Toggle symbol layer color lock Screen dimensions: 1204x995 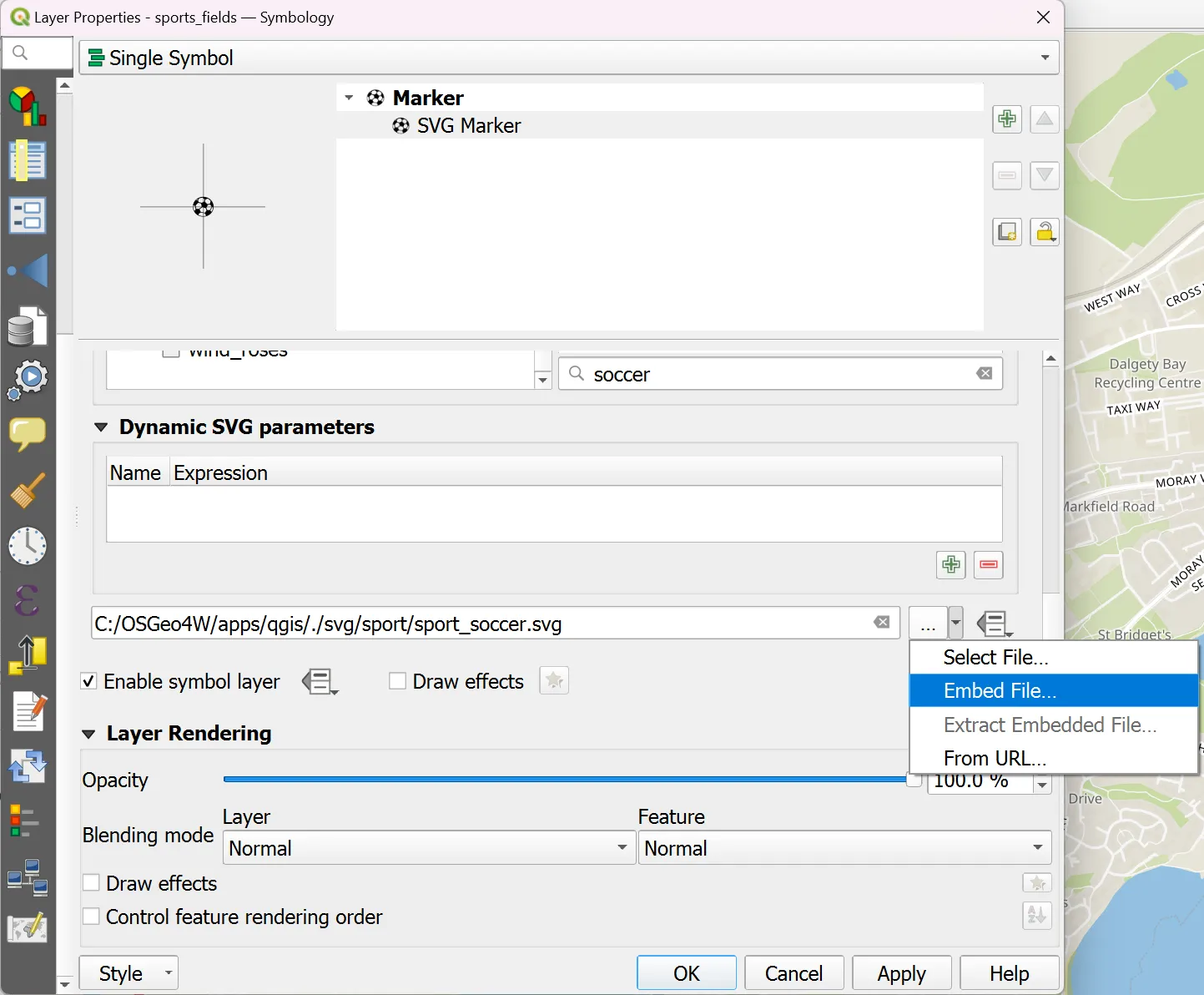[1045, 231]
